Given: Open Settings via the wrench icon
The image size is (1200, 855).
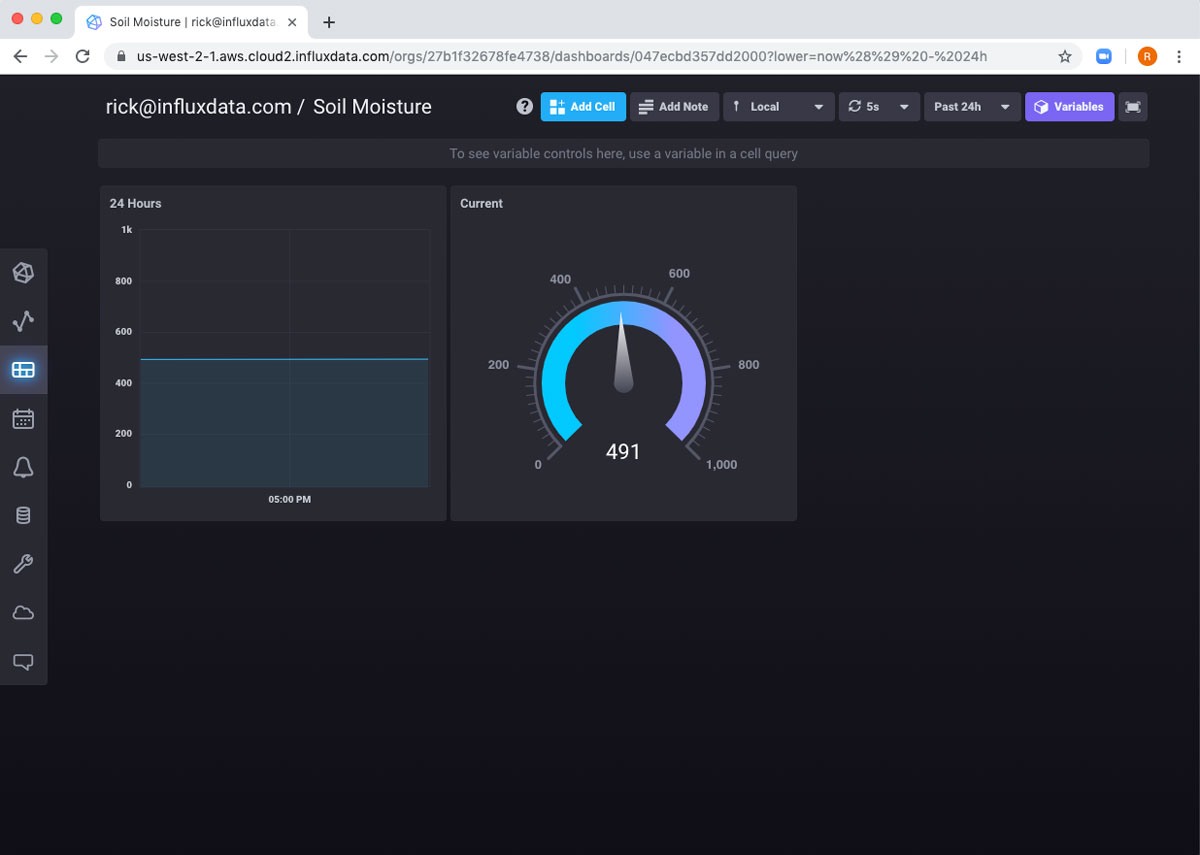Looking at the screenshot, I should tap(23, 564).
